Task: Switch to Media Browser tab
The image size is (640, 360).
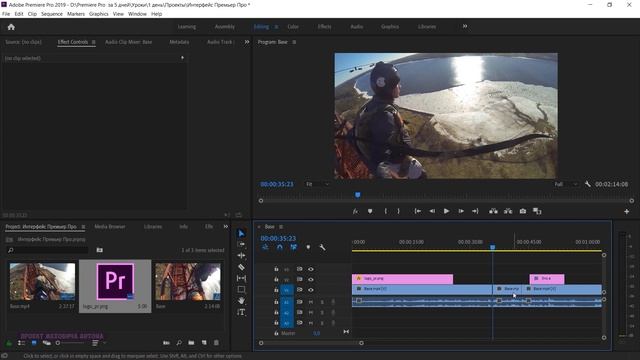Action: click(x=110, y=227)
